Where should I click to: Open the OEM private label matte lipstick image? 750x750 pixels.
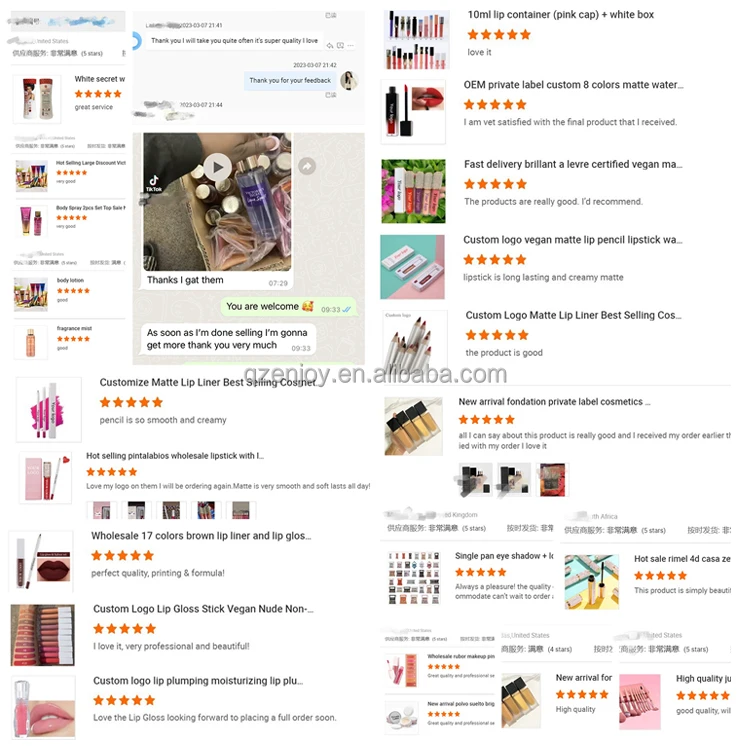click(x=413, y=111)
